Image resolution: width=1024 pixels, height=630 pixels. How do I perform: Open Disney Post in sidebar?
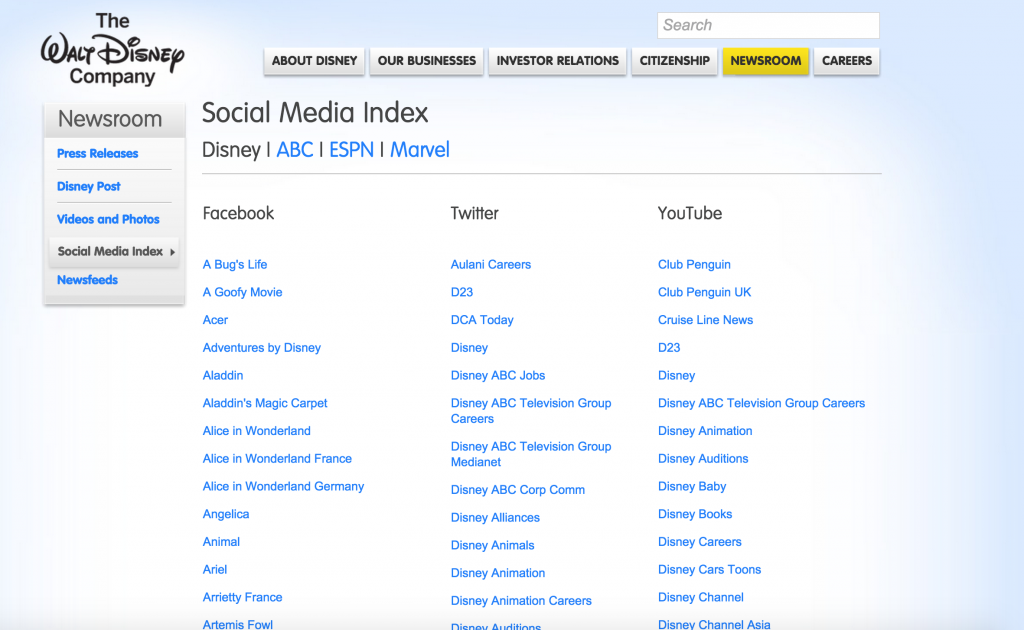(88, 186)
